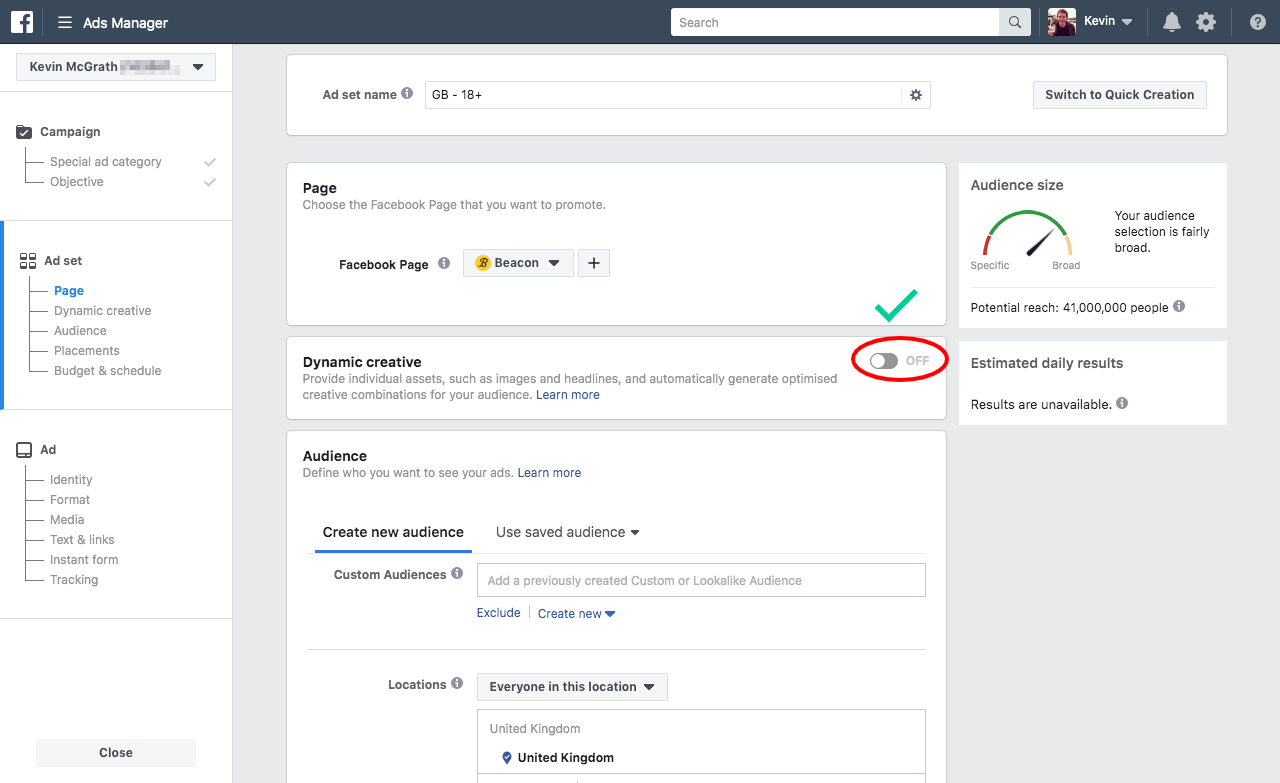1280x783 pixels.
Task: Toggle Dynamic creative on
Action: point(884,361)
